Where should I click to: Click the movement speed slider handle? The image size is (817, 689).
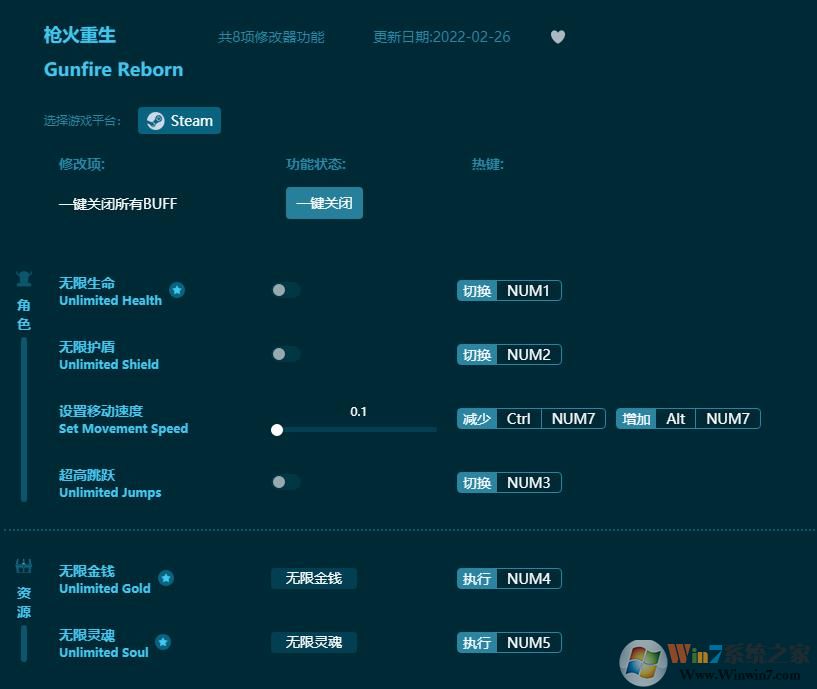[x=277, y=430]
